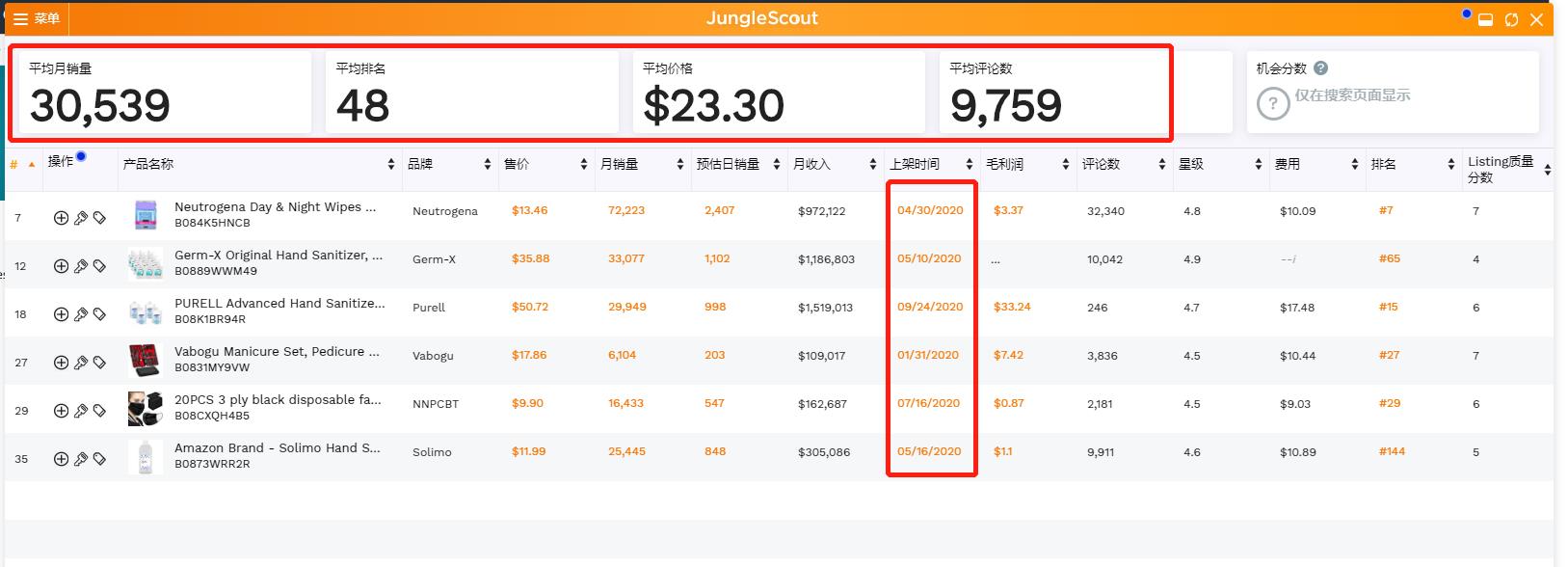The height and width of the screenshot is (567, 1568).
Task: Click plus icon for Amazon Brand Solimo row
Action: (61, 459)
